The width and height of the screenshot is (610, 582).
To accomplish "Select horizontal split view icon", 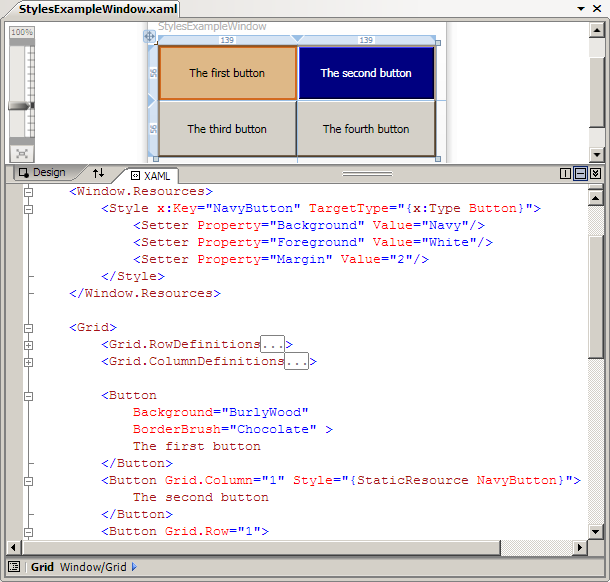I will [580, 174].
